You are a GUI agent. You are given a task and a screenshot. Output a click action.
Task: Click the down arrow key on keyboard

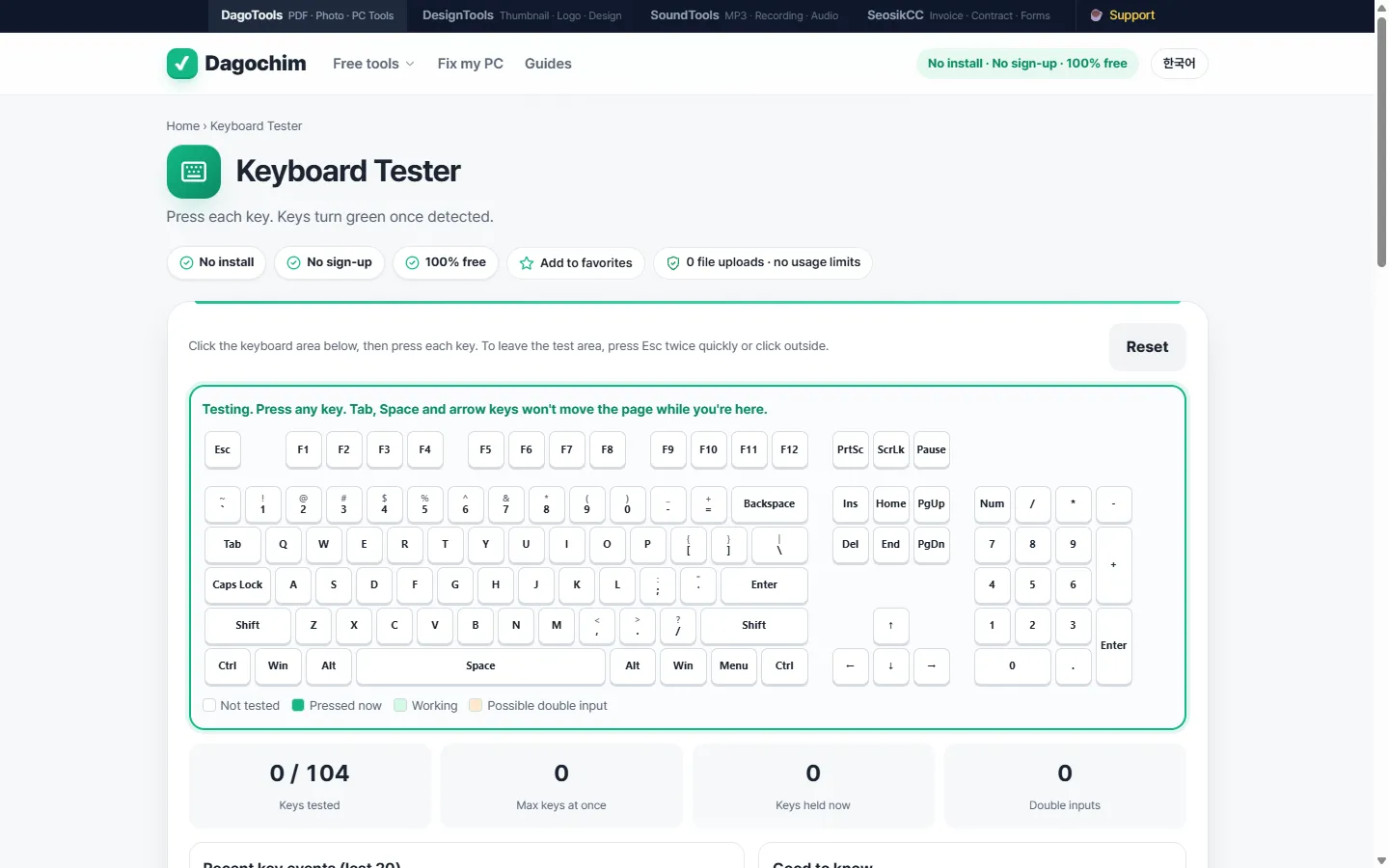pos(891,666)
